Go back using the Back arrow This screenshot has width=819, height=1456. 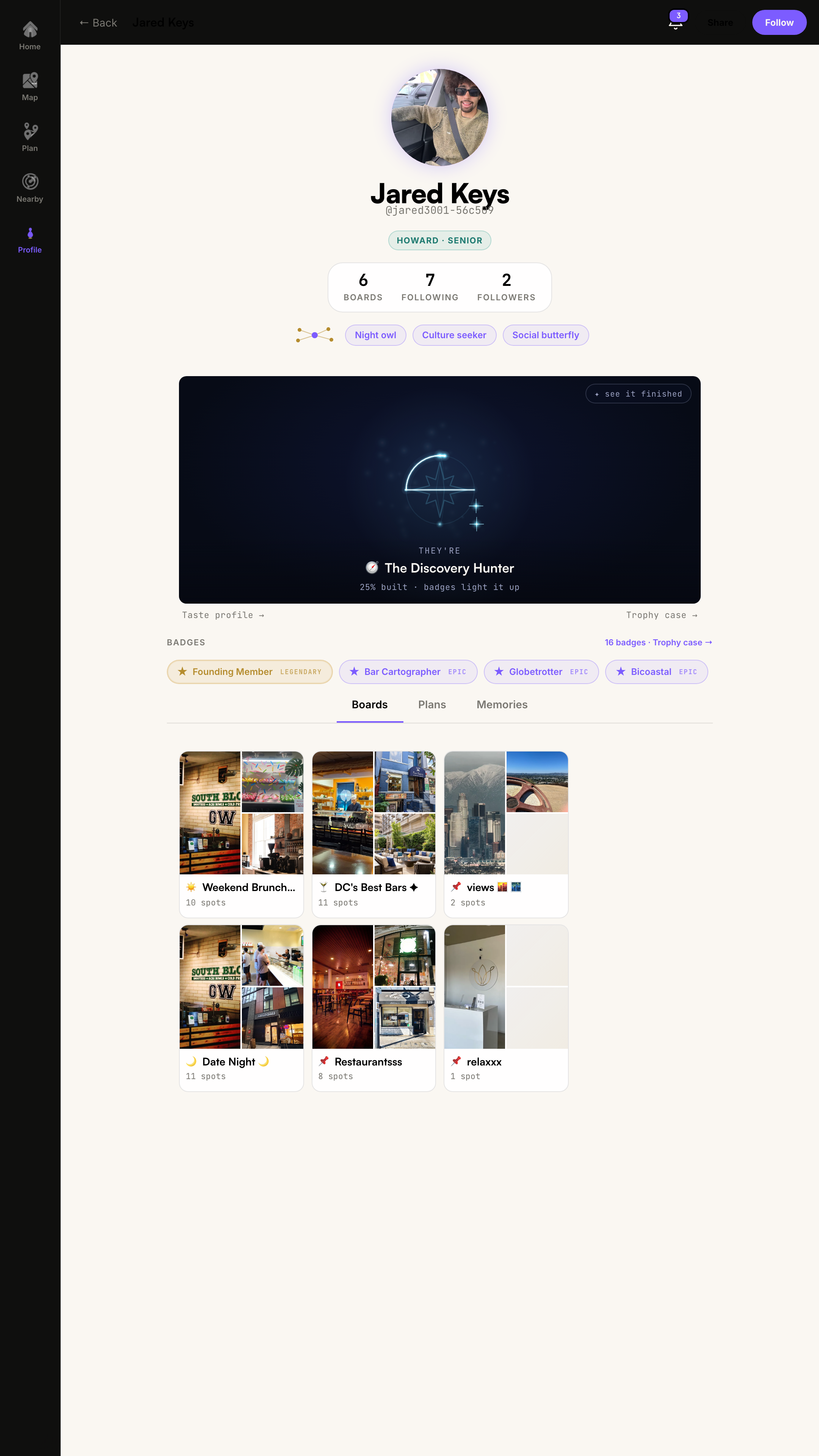tap(98, 23)
